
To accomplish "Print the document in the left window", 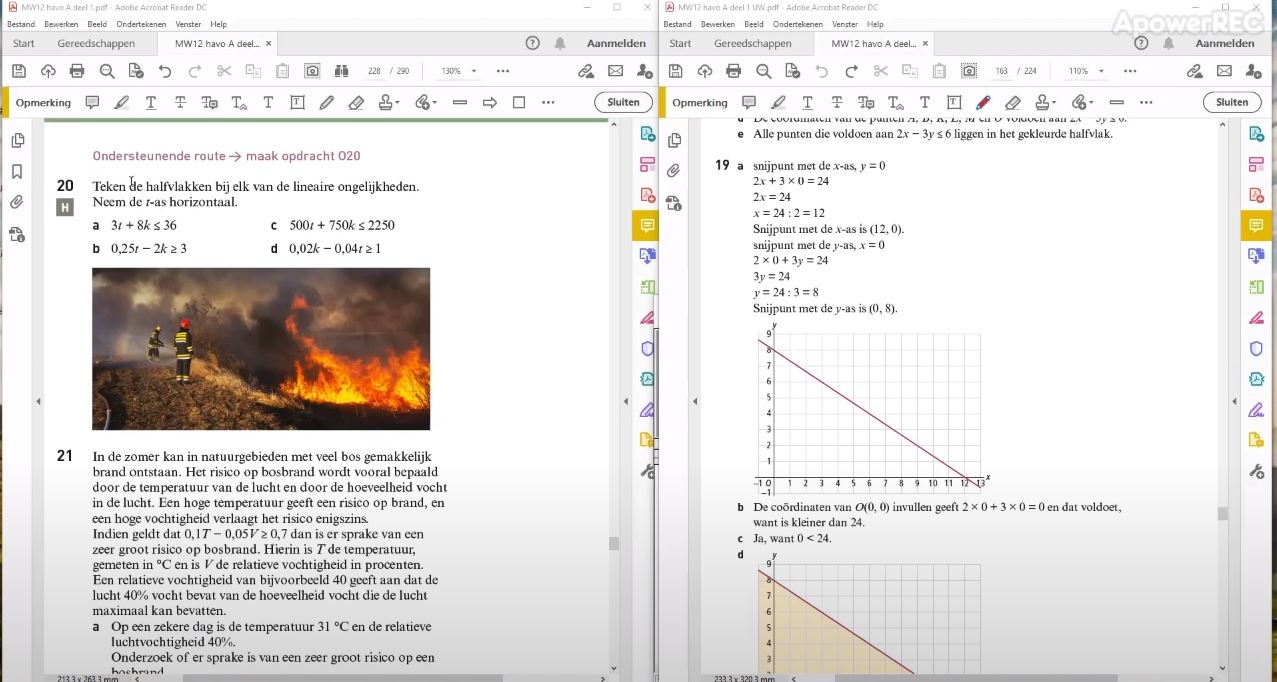I will (x=77, y=71).
